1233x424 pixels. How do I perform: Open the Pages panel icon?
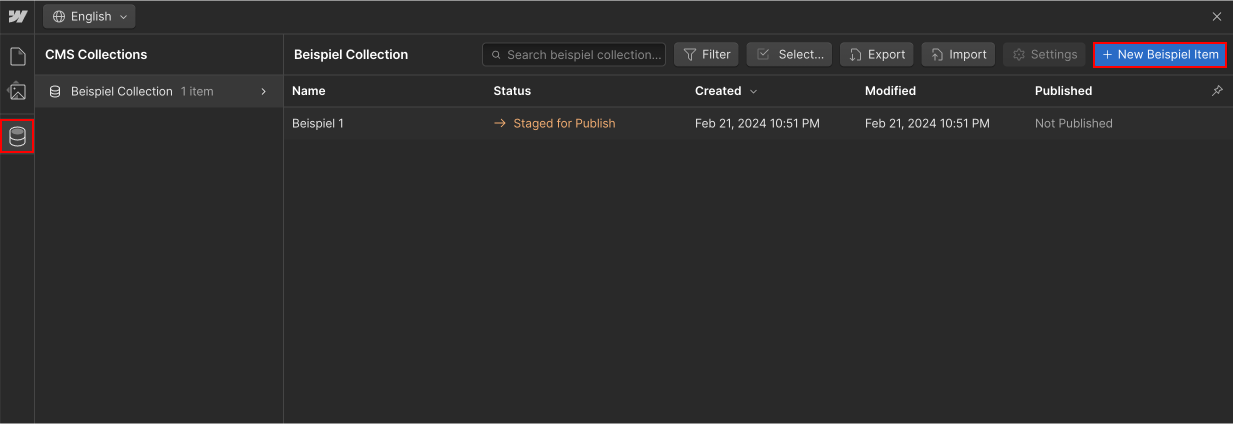(17, 56)
